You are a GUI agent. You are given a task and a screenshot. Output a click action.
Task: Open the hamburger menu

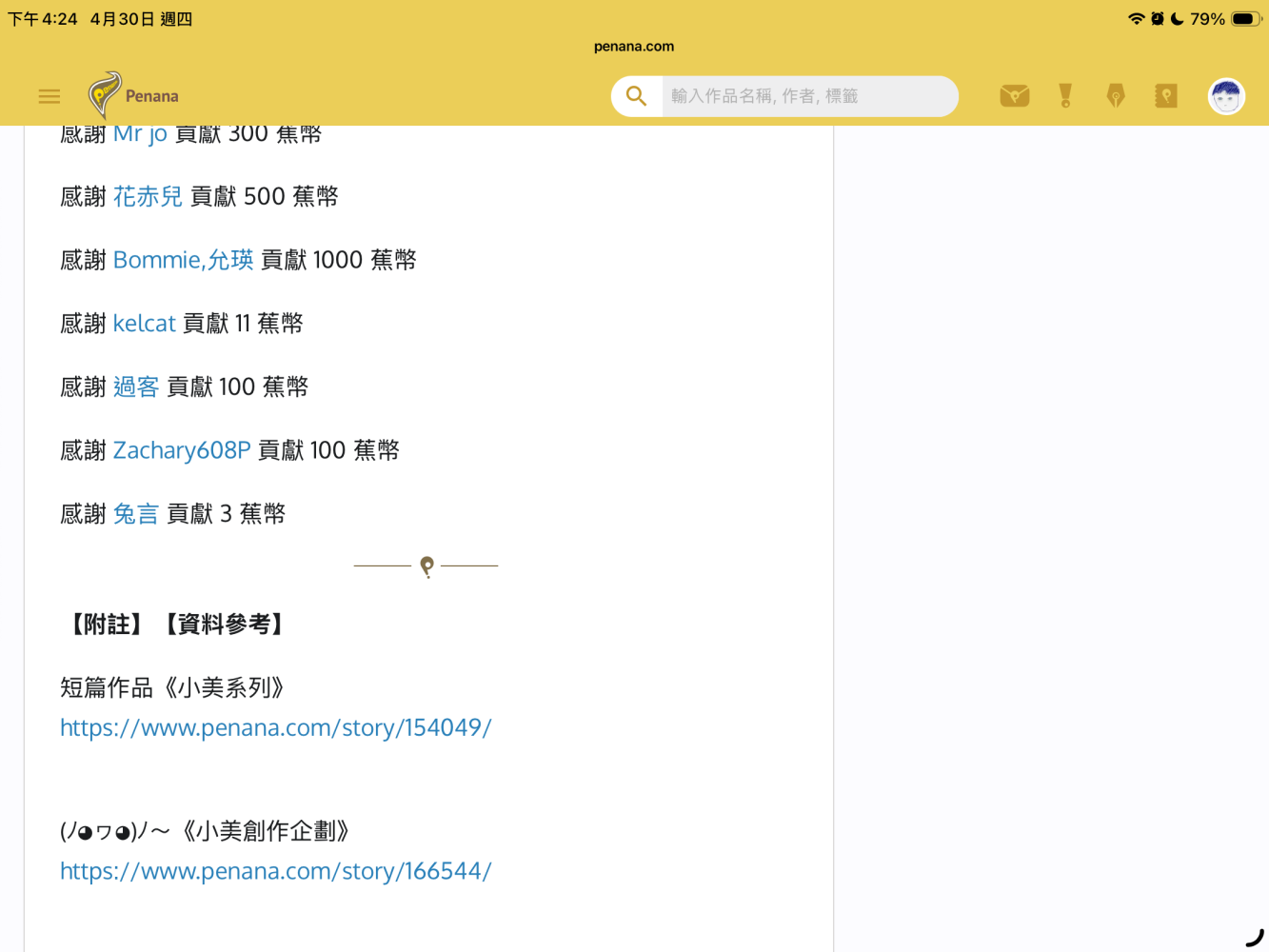click(50, 96)
